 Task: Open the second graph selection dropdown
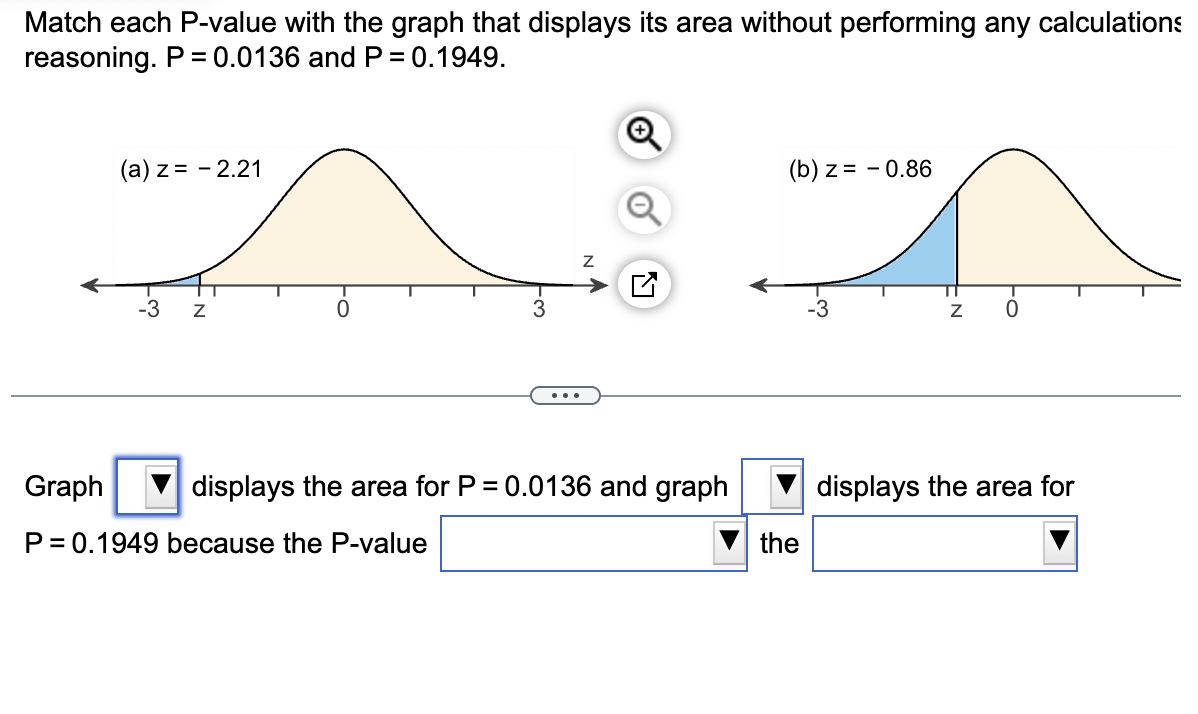pos(783,486)
